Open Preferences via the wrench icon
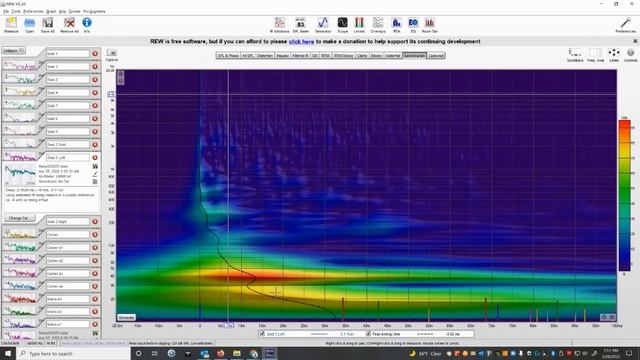Screen dimensions: 640x360 625,25
